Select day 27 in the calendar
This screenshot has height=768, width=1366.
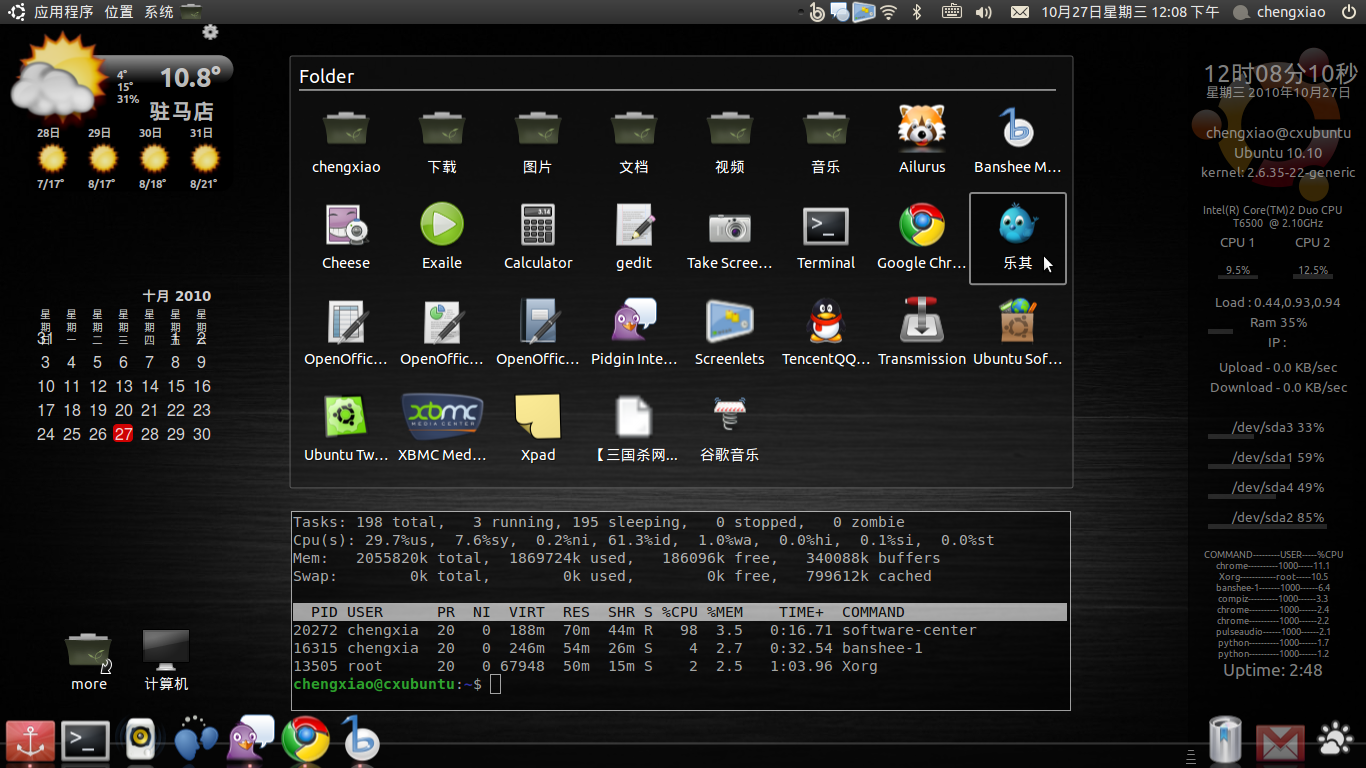pos(123,434)
